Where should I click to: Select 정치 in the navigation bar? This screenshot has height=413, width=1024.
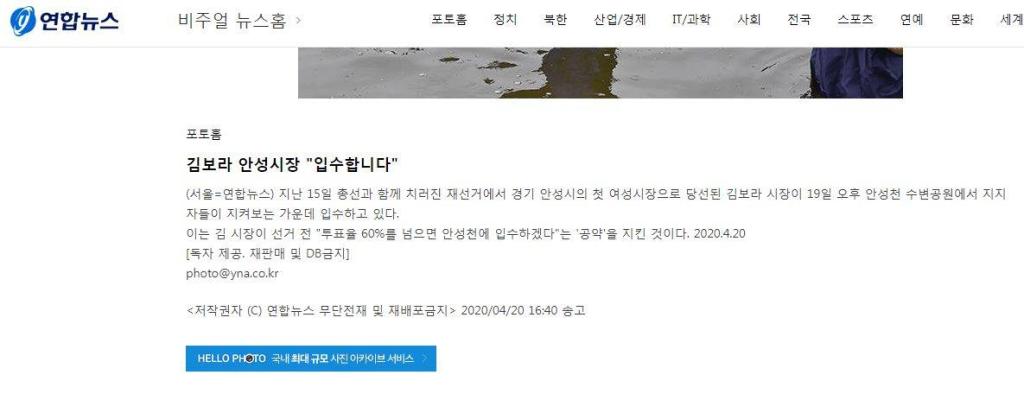[x=505, y=20]
